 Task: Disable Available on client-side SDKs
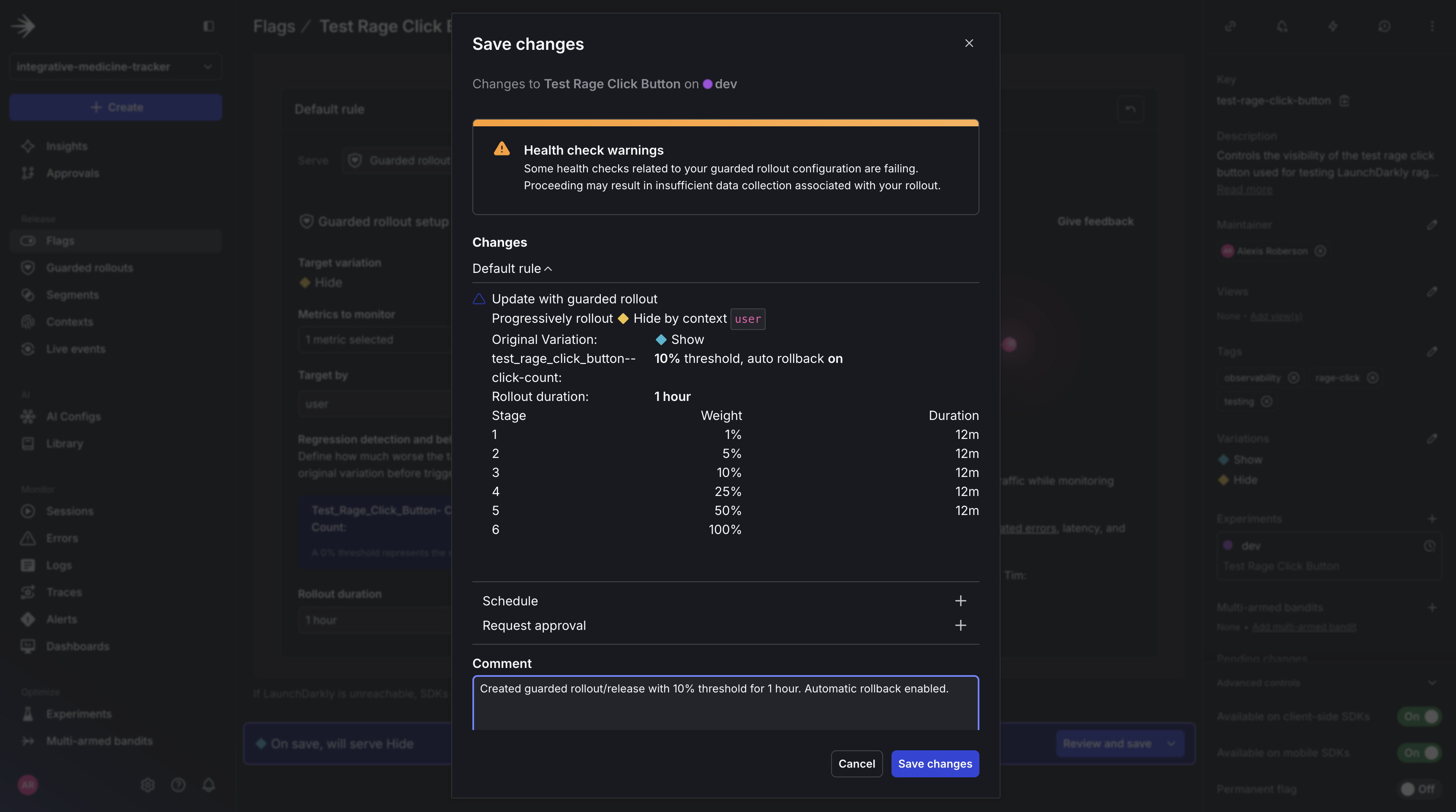pos(1420,717)
